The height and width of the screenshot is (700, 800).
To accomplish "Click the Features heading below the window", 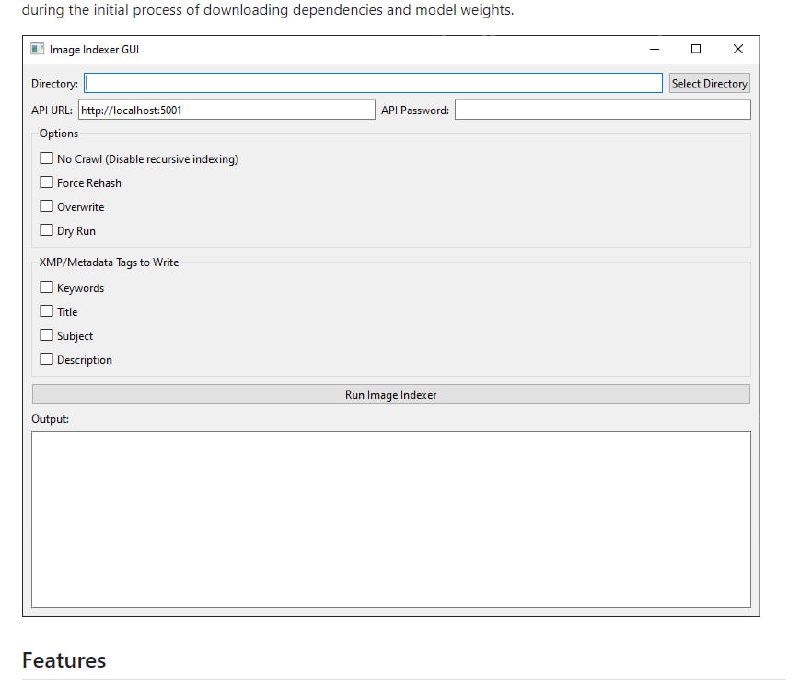I will point(64,660).
